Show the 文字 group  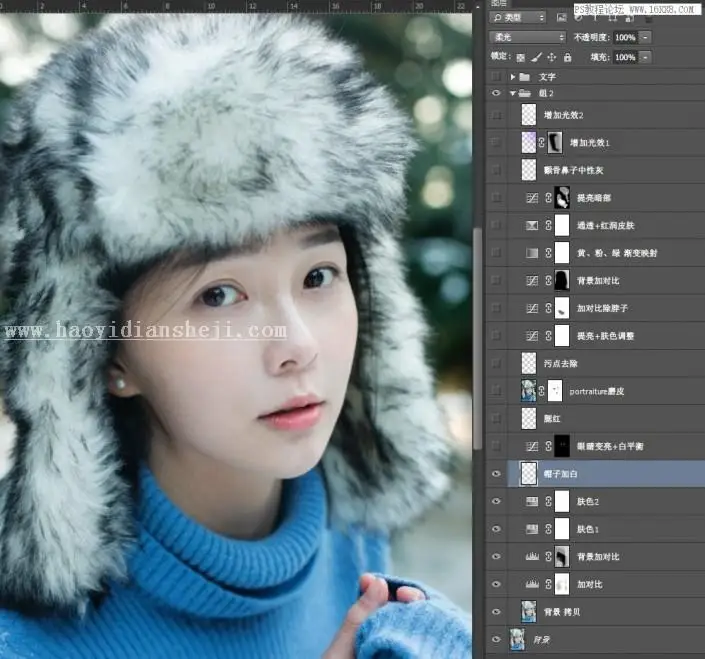(x=496, y=77)
